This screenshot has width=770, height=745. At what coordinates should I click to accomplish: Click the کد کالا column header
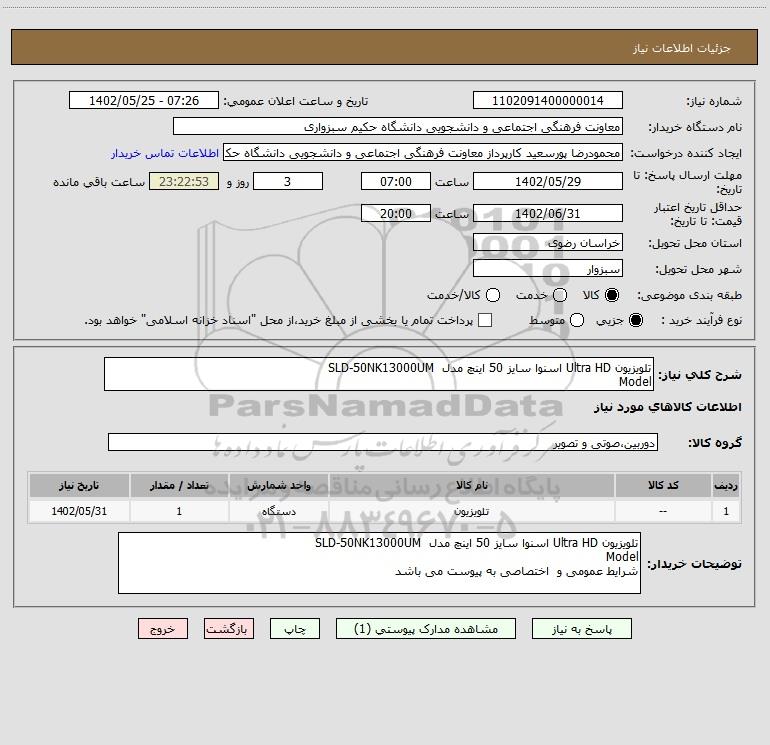[663, 485]
